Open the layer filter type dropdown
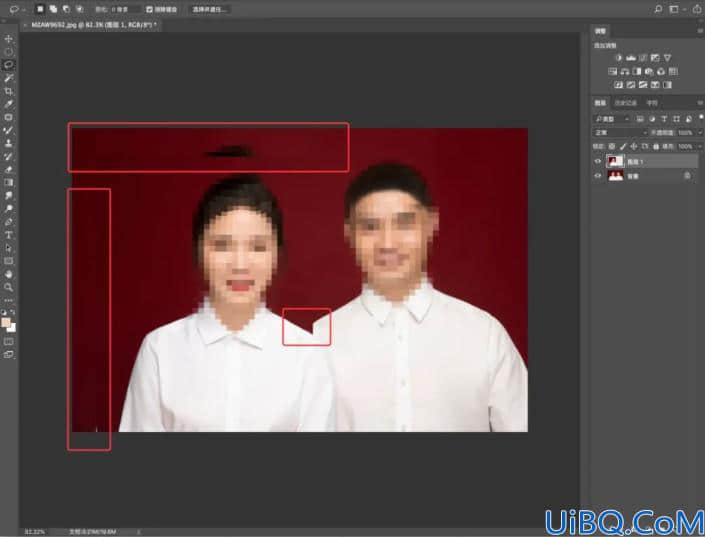Image resolution: width=705 pixels, height=537 pixels. (x=612, y=119)
